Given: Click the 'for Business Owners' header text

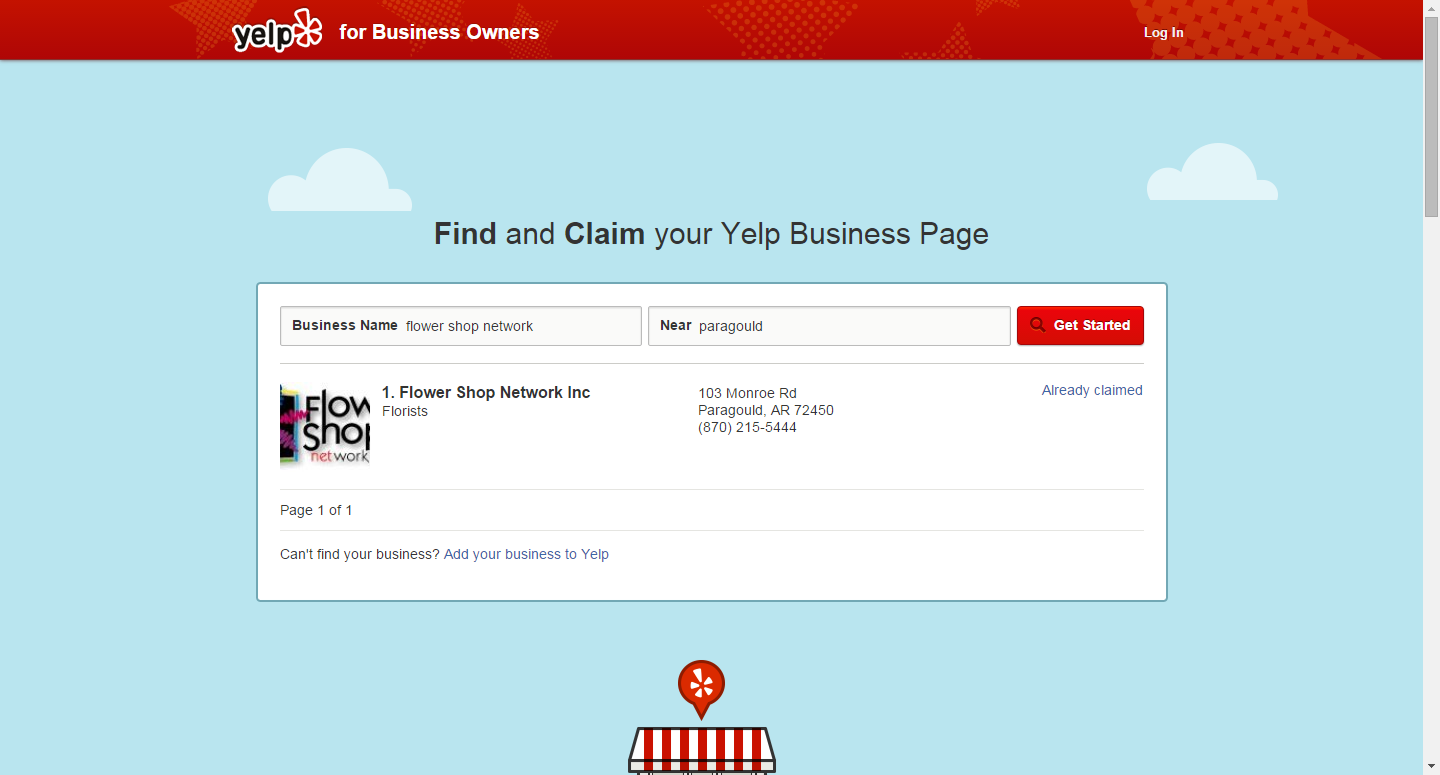Looking at the screenshot, I should [439, 32].
